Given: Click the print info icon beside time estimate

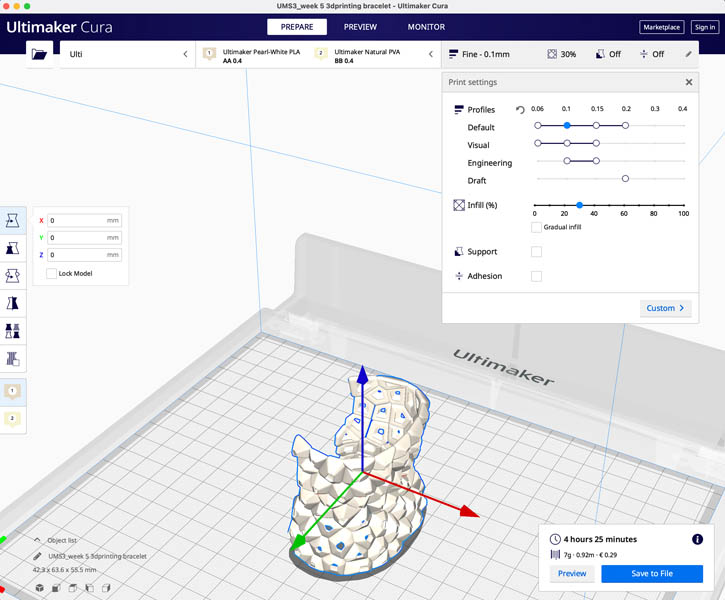Looking at the screenshot, I should (x=697, y=539).
